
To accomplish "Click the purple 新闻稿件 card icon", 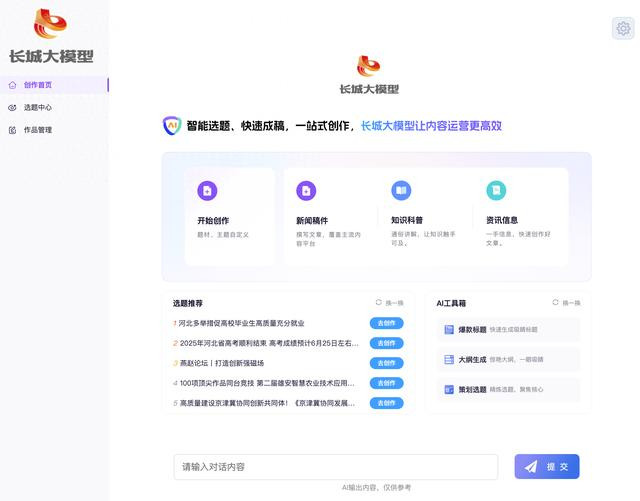I will (306, 191).
